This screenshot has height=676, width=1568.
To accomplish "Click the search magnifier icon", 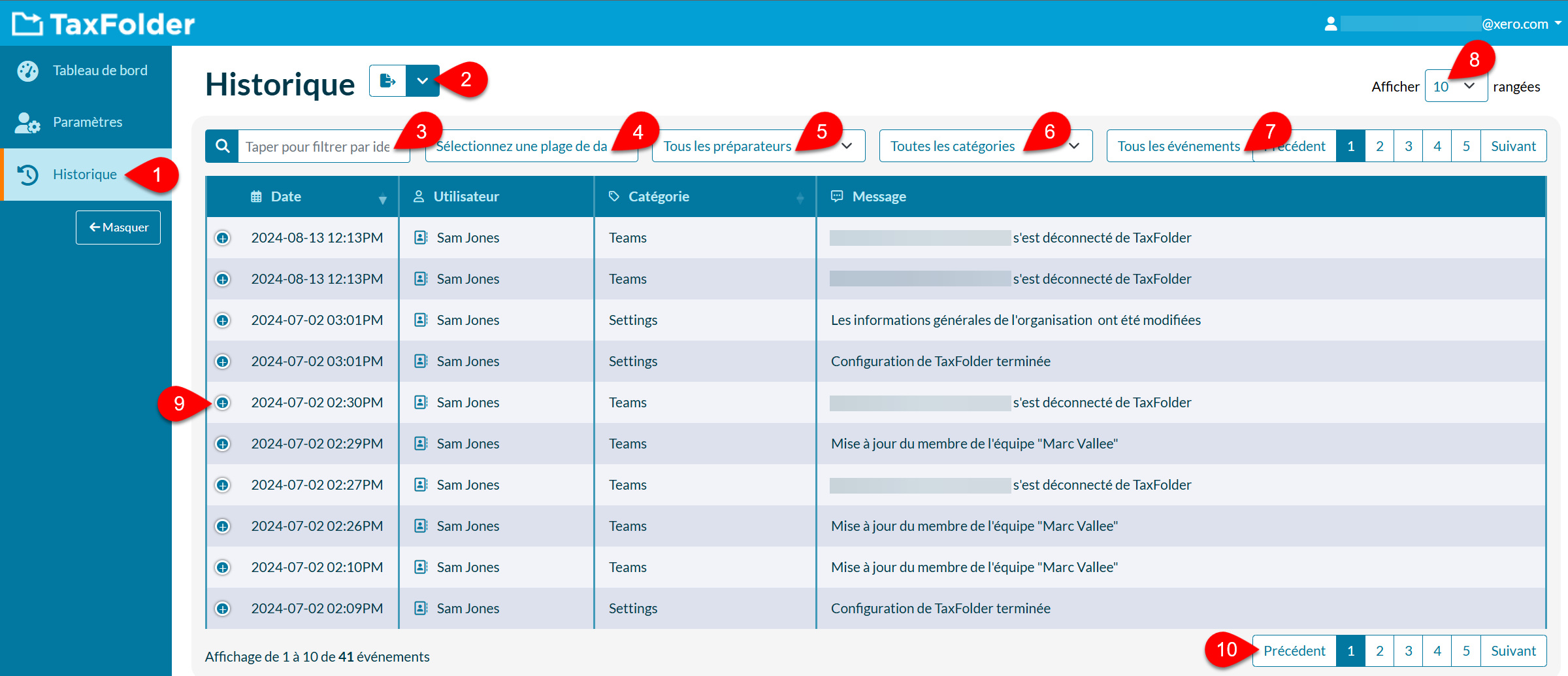I will click(x=222, y=146).
